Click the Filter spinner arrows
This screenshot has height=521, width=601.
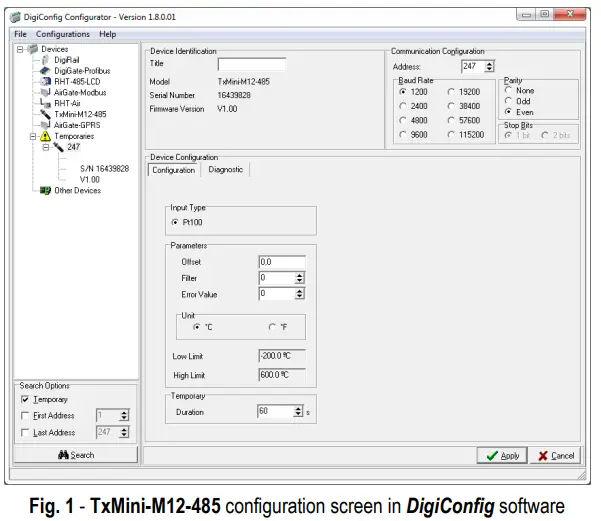[299, 278]
